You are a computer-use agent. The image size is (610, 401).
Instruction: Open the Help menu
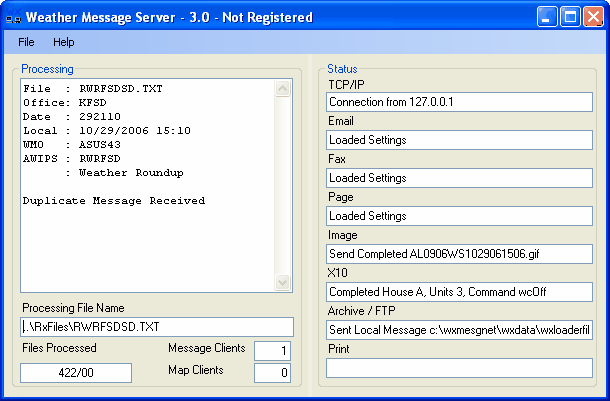pyautogui.click(x=64, y=43)
